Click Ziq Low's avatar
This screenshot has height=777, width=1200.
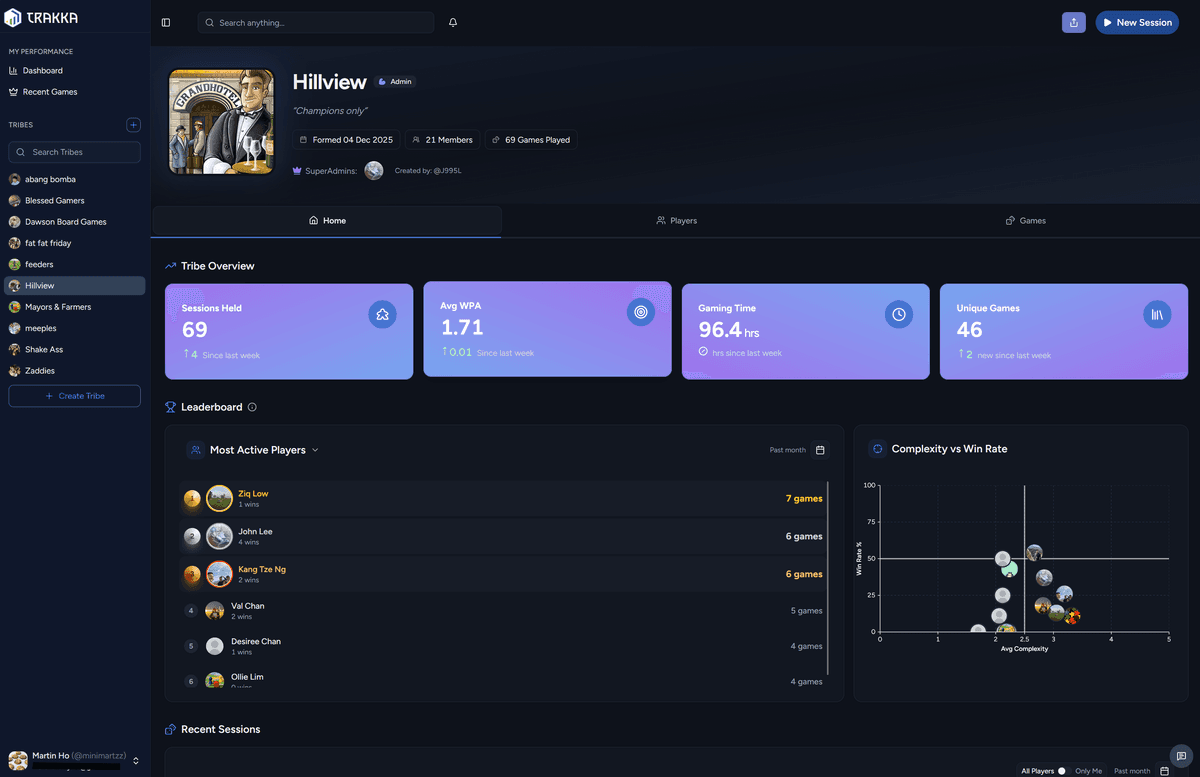[x=220, y=498]
